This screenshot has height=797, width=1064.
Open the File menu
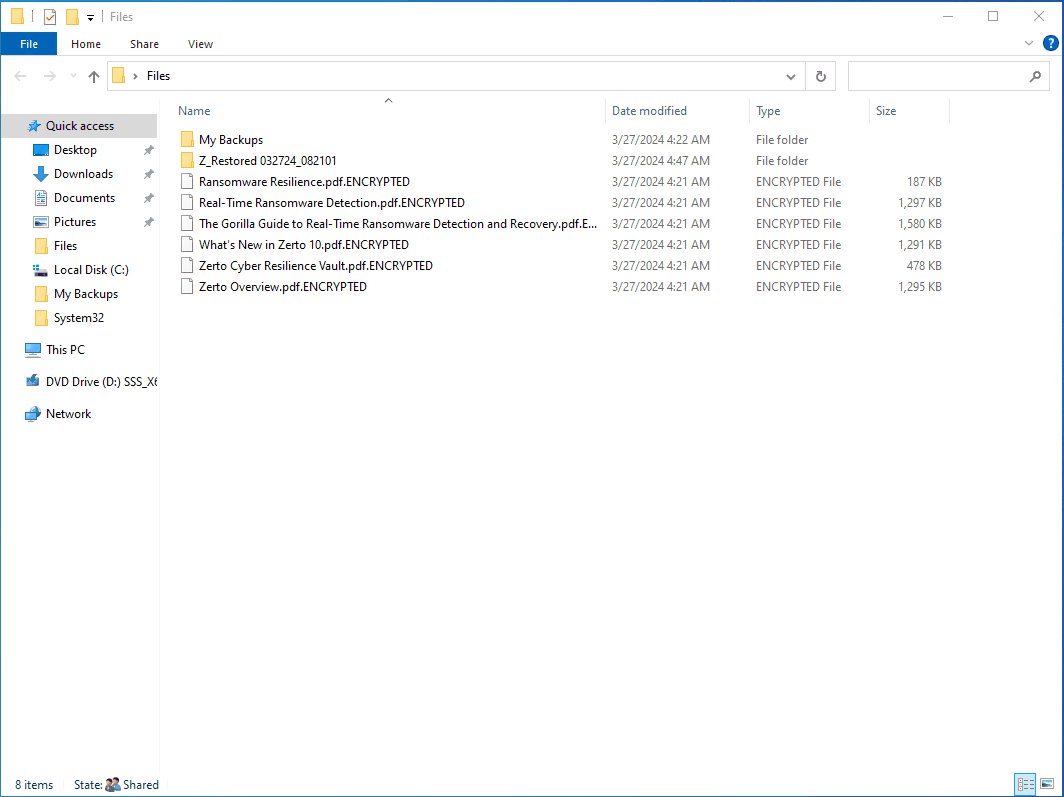[28, 43]
